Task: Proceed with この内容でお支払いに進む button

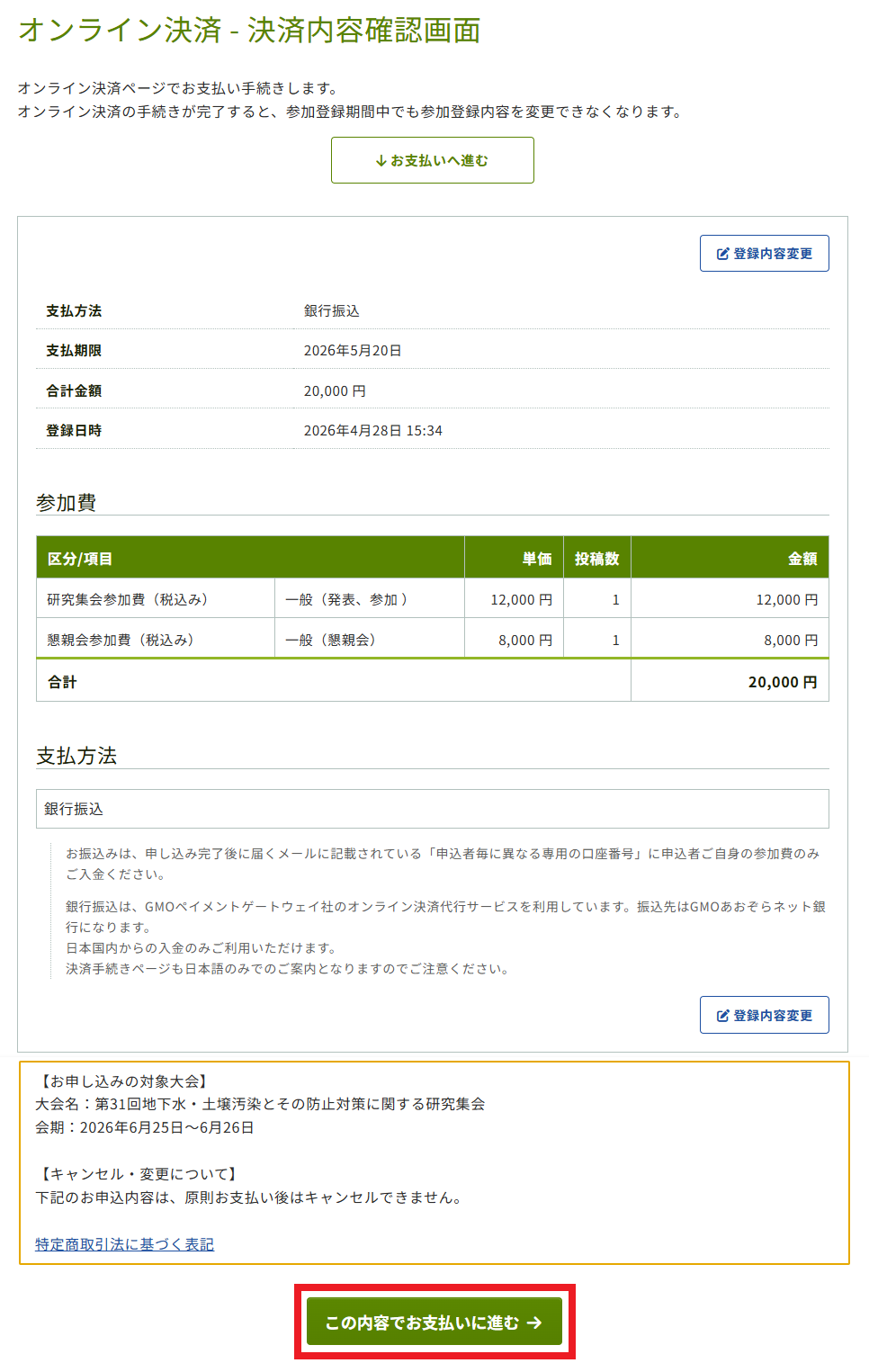Action: coord(434,1322)
